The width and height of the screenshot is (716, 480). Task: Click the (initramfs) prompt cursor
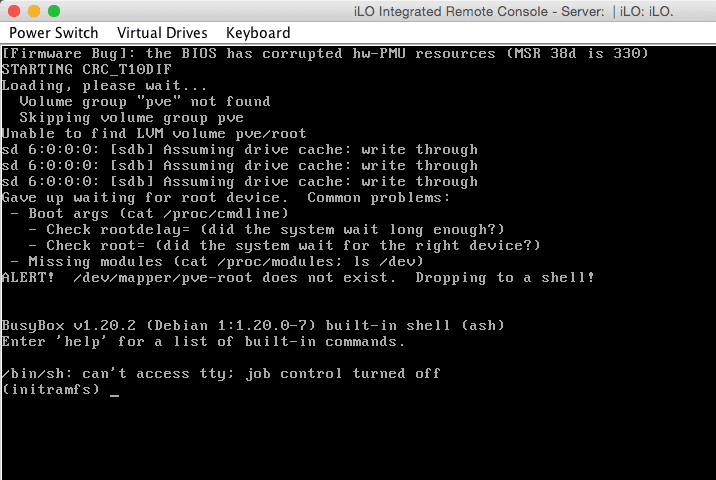pos(115,390)
